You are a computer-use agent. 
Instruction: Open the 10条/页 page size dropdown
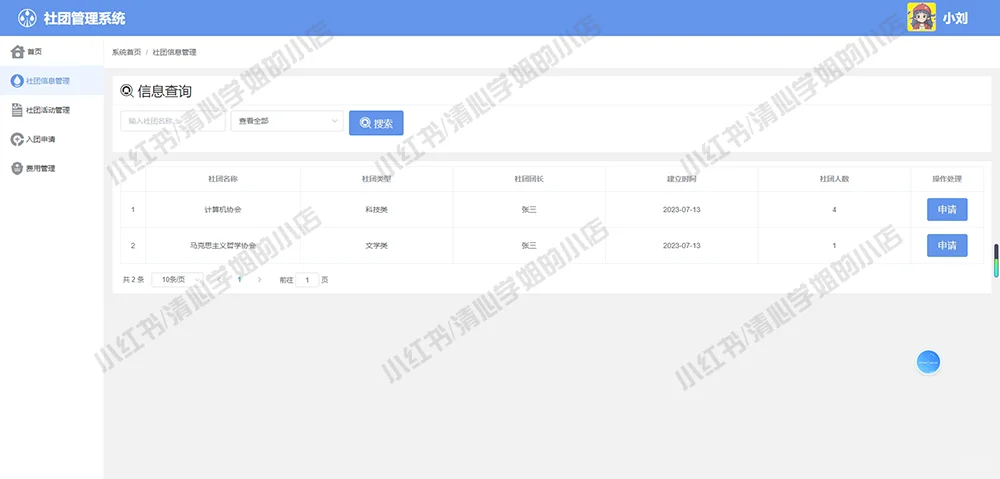coord(177,279)
